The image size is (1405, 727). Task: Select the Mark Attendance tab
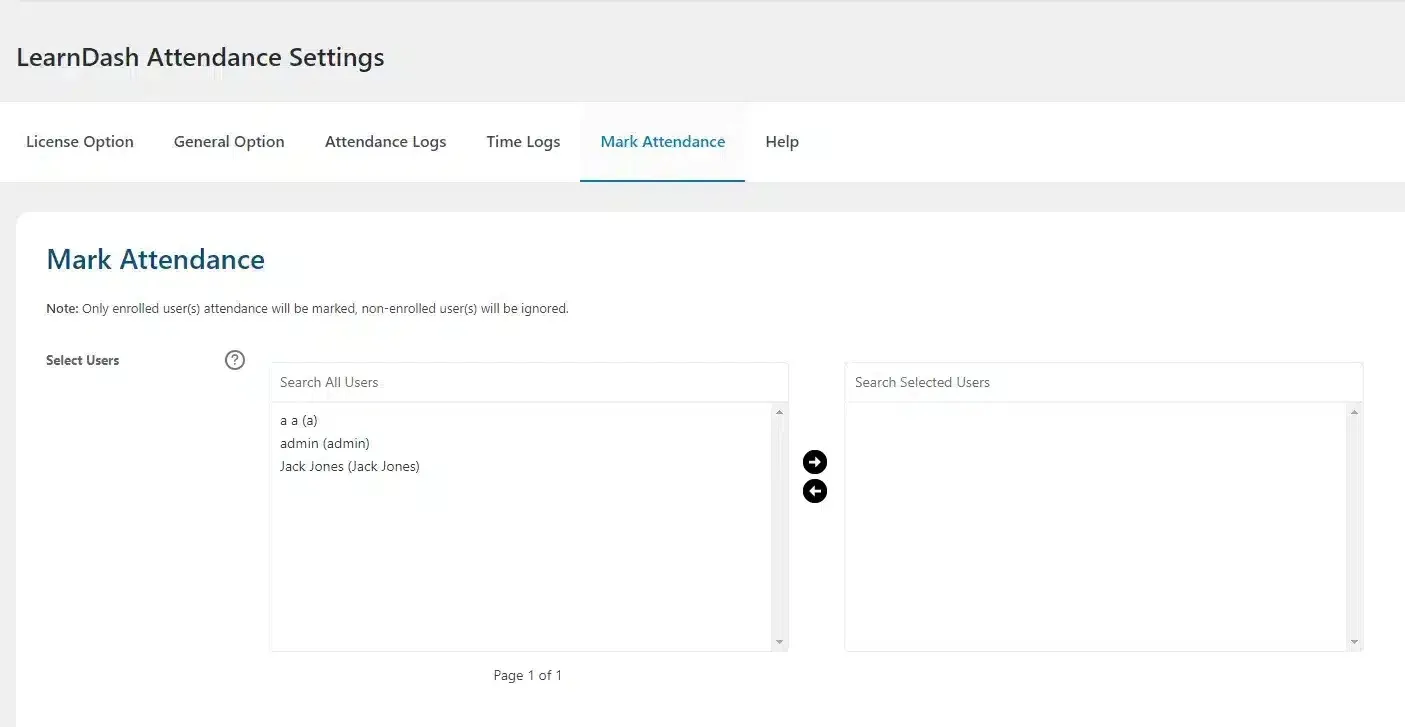[662, 141]
